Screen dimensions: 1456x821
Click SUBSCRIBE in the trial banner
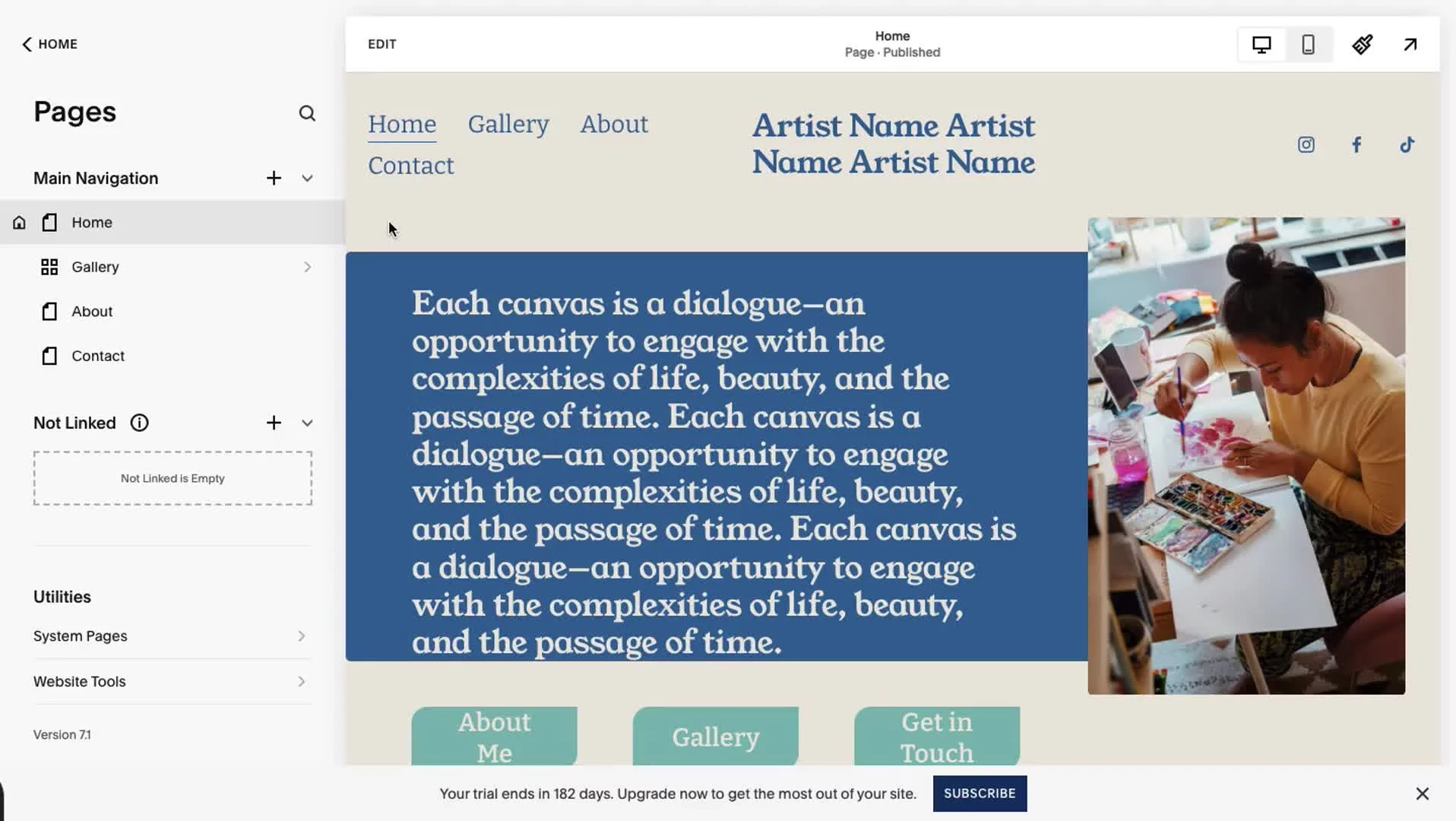pyautogui.click(x=980, y=794)
